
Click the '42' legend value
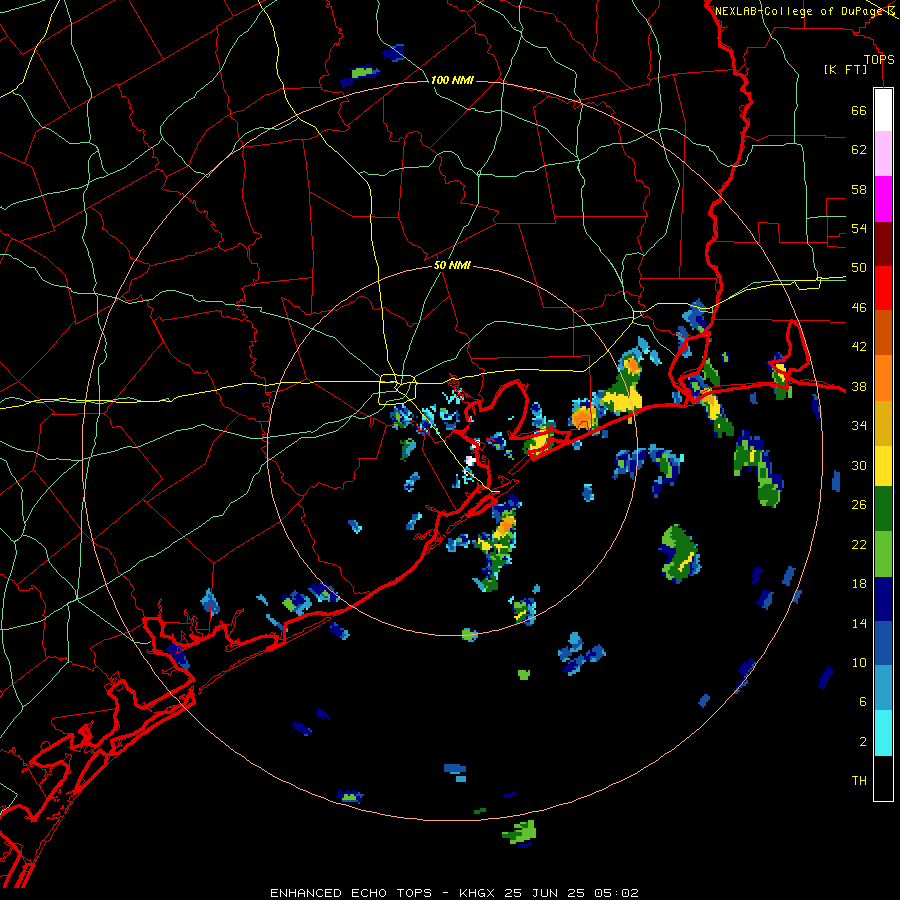point(859,347)
